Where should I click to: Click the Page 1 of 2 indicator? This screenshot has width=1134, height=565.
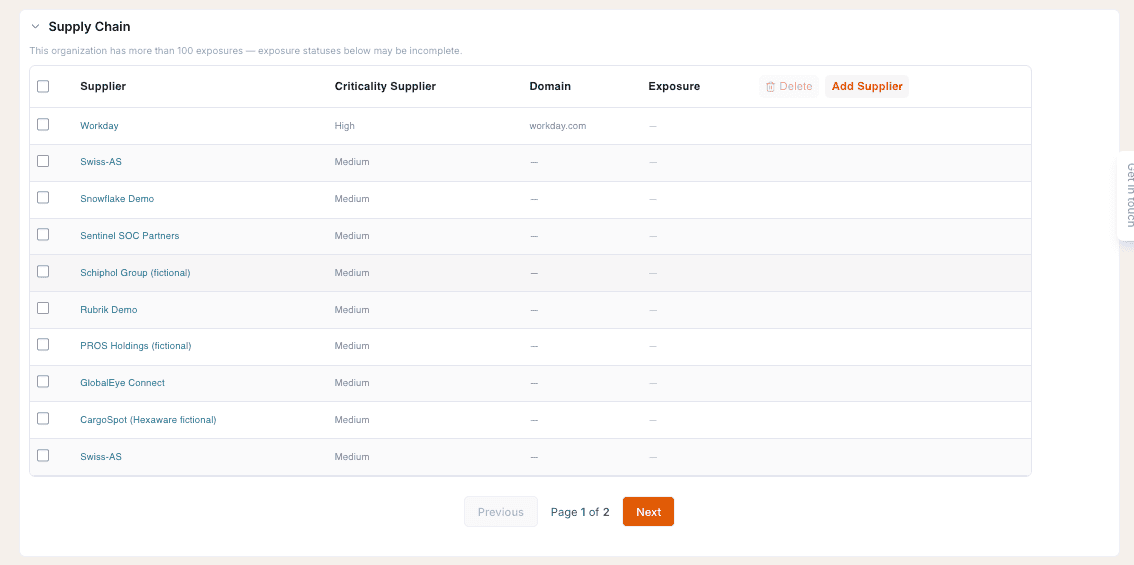click(580, 512)
